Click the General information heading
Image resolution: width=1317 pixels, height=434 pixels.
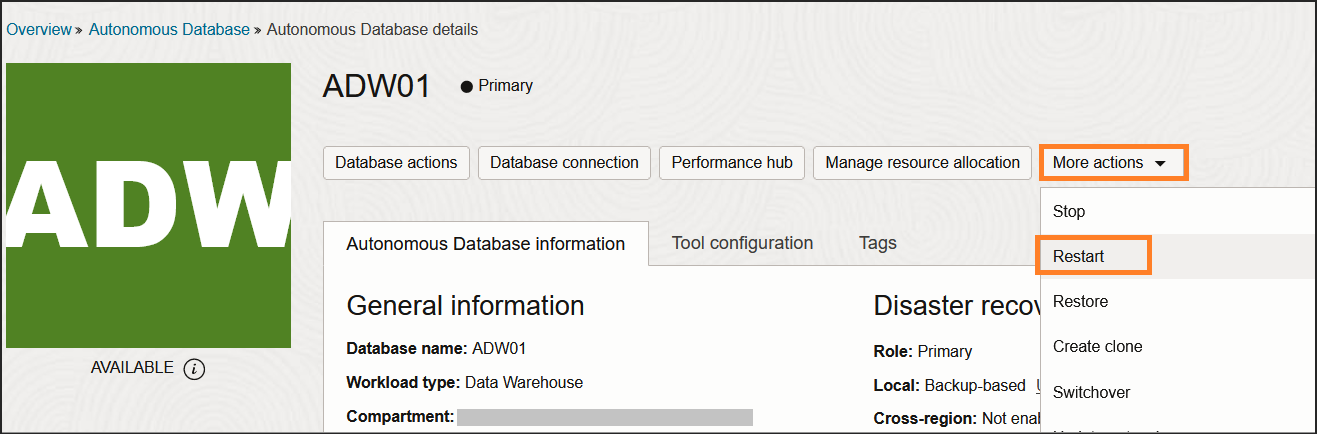(465, 305)
